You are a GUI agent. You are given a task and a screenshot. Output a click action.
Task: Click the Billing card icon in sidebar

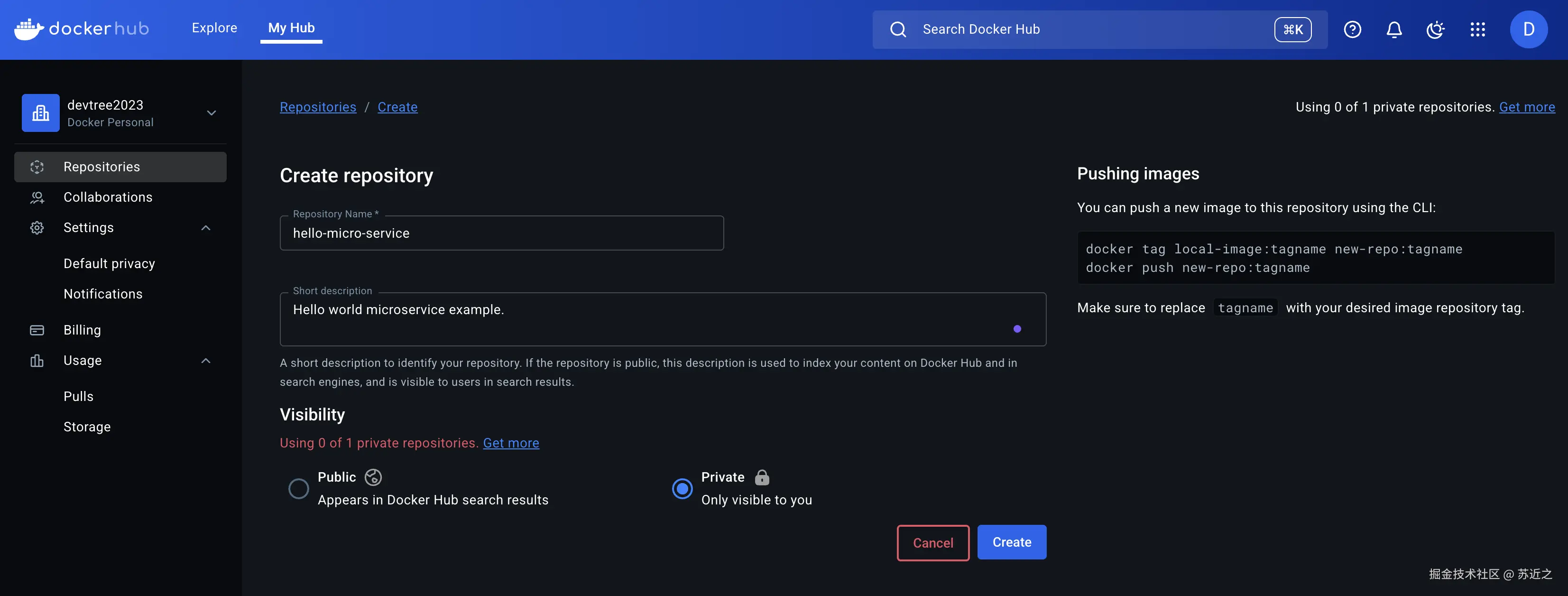[37, 330]
